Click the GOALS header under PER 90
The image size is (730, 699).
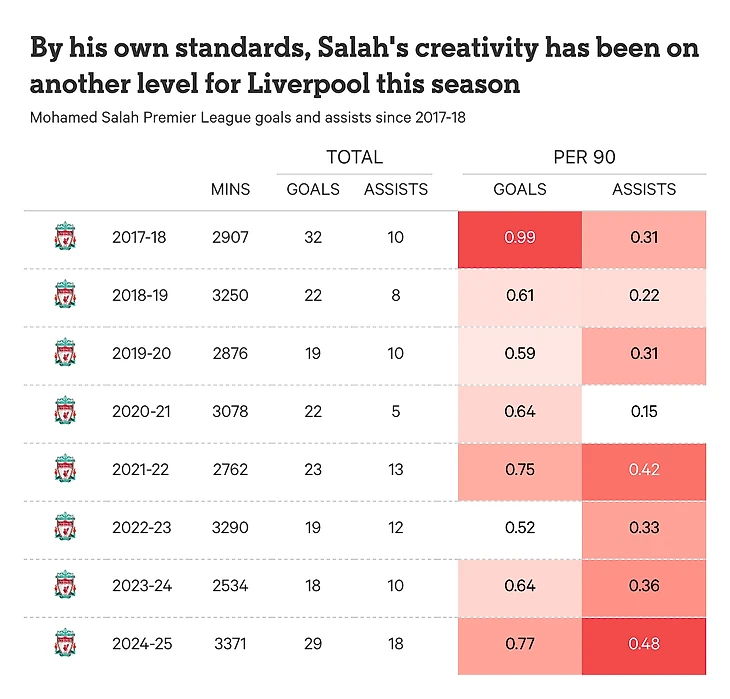[x=520, y=189]
